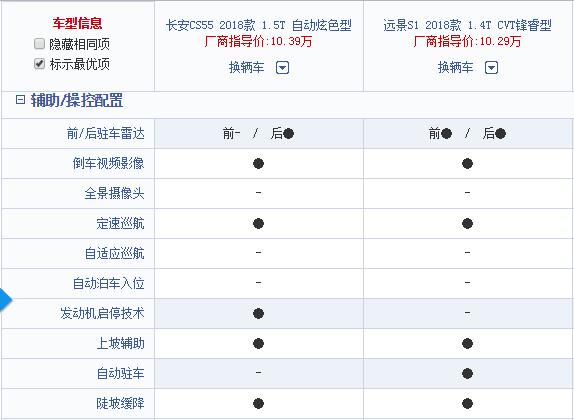Open 远景S1 2018款 1.4T CVT锋睿型 link
Viewport: 574px width, 420px height.
[x=467, y=25]
